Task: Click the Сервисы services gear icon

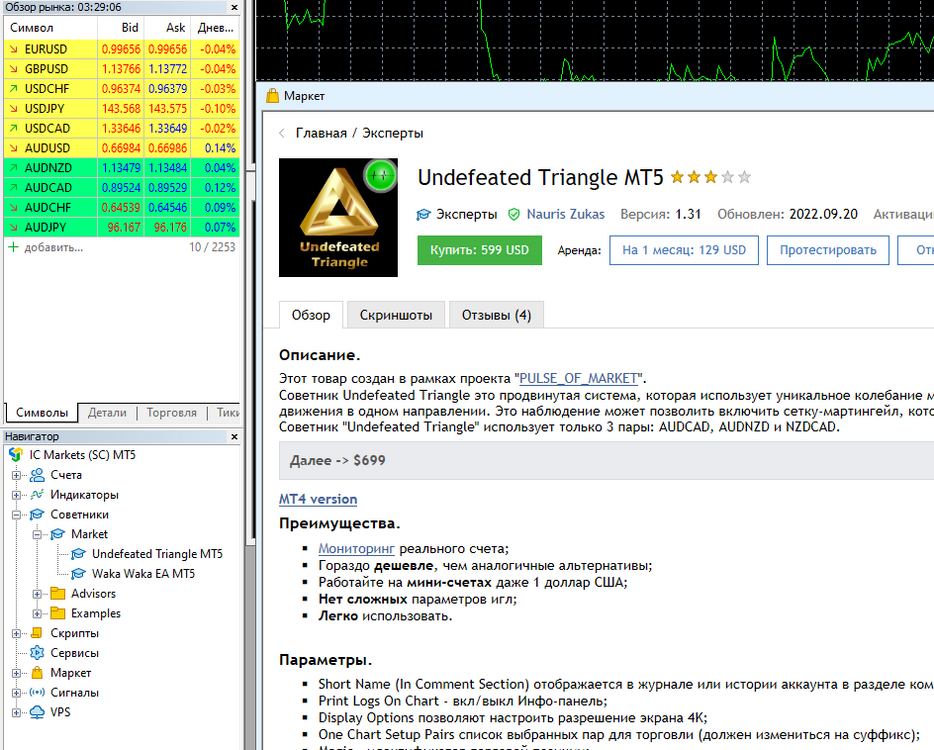Action: pyautogui.click(x=37, y=653)
